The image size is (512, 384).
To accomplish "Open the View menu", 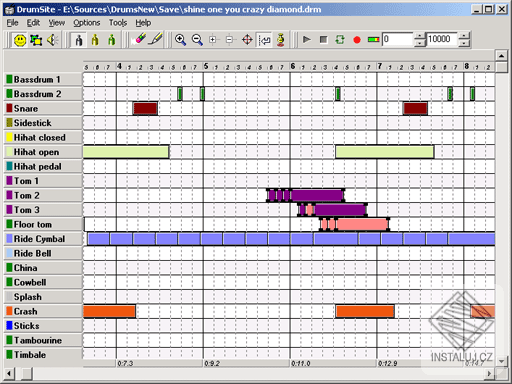I will click(x=57, y=23).
